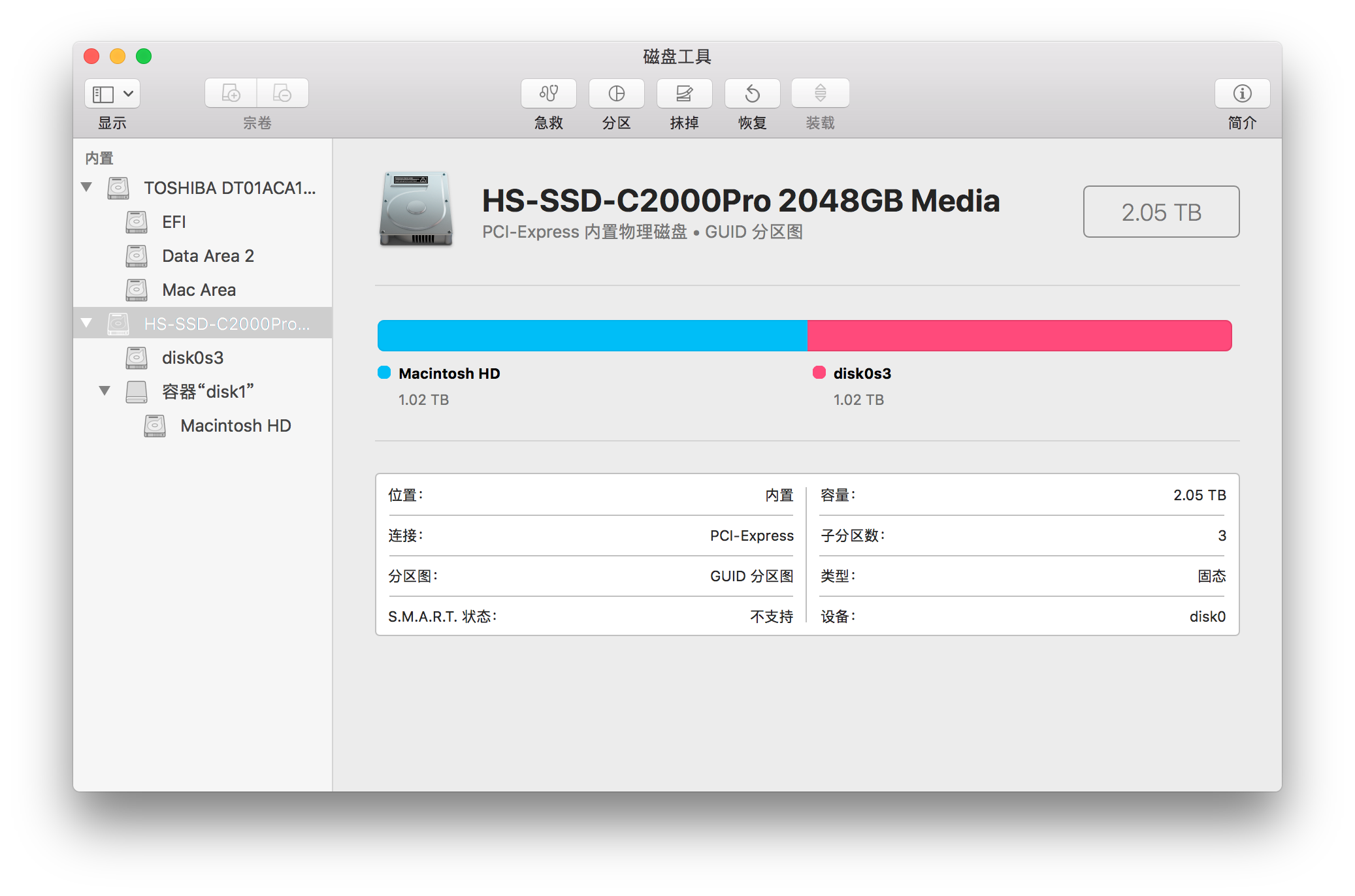Image resolution: width=1355 pixels, height=896 pixels.
Task: Click the Restore (恢复) toolbar icon
Action: point(752,94)
